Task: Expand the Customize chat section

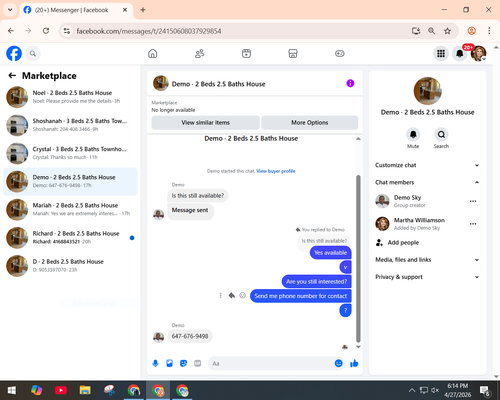Action: coord(427,165)
